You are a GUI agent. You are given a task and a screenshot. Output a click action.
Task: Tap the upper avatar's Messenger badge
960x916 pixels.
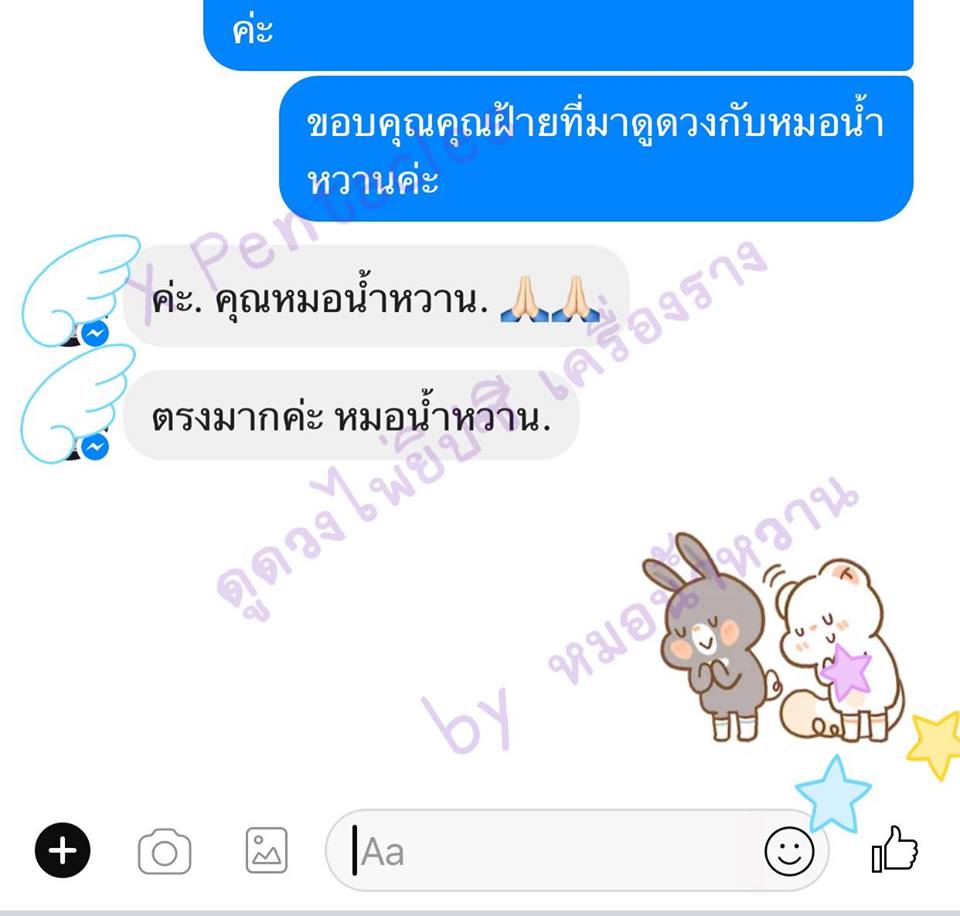96,333
